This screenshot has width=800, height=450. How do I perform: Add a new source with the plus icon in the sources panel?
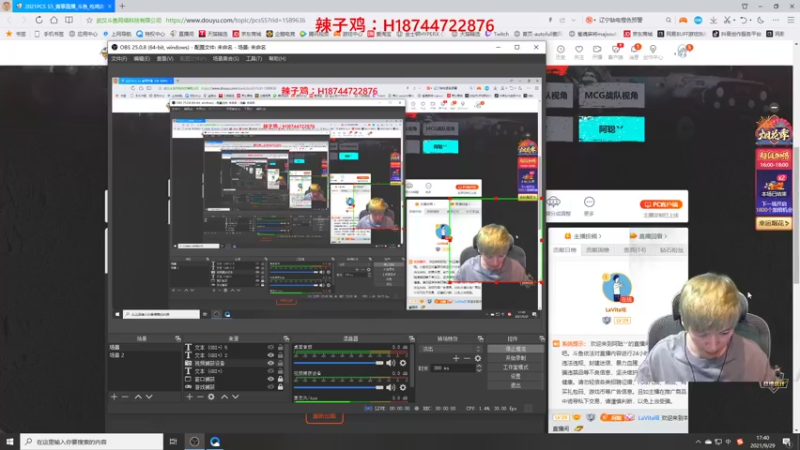[x=189, y=396]
